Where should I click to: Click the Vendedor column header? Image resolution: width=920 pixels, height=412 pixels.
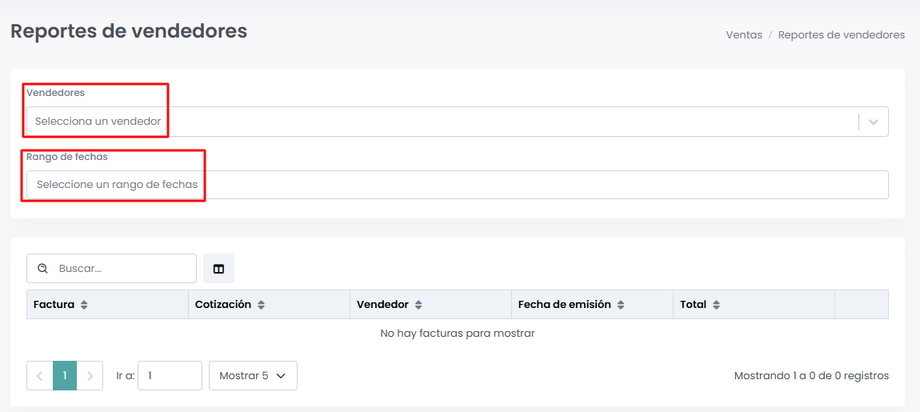coord(383,305)
